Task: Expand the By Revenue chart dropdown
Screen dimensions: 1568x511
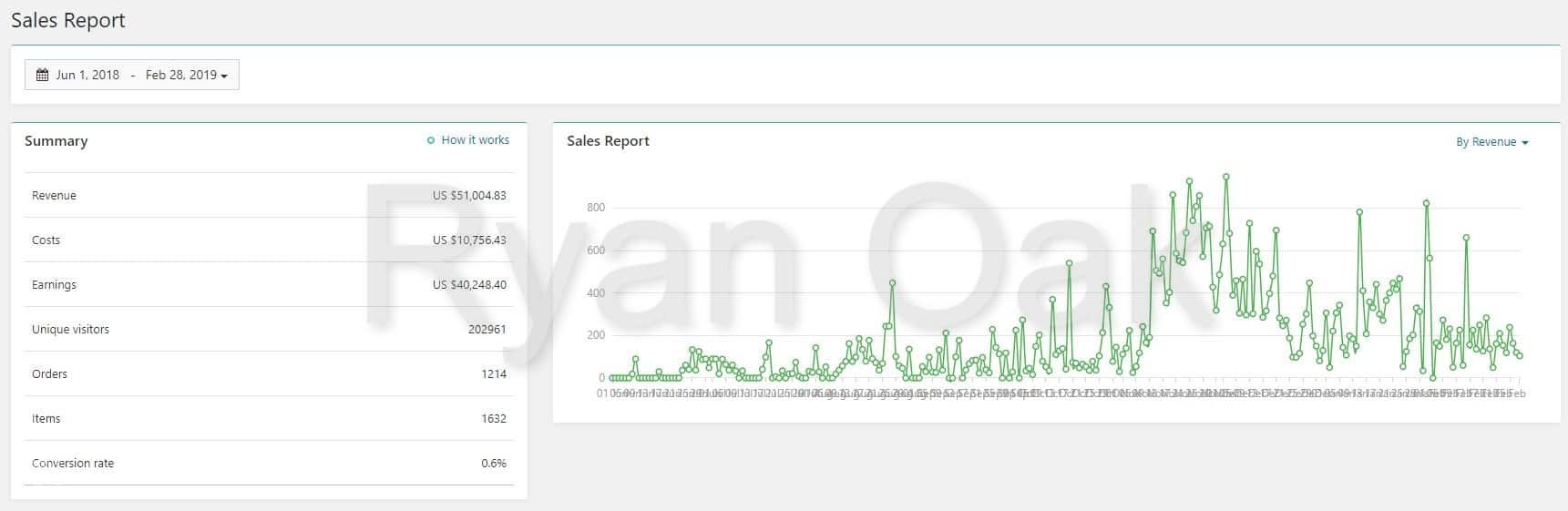Action: pos(1491,142)
